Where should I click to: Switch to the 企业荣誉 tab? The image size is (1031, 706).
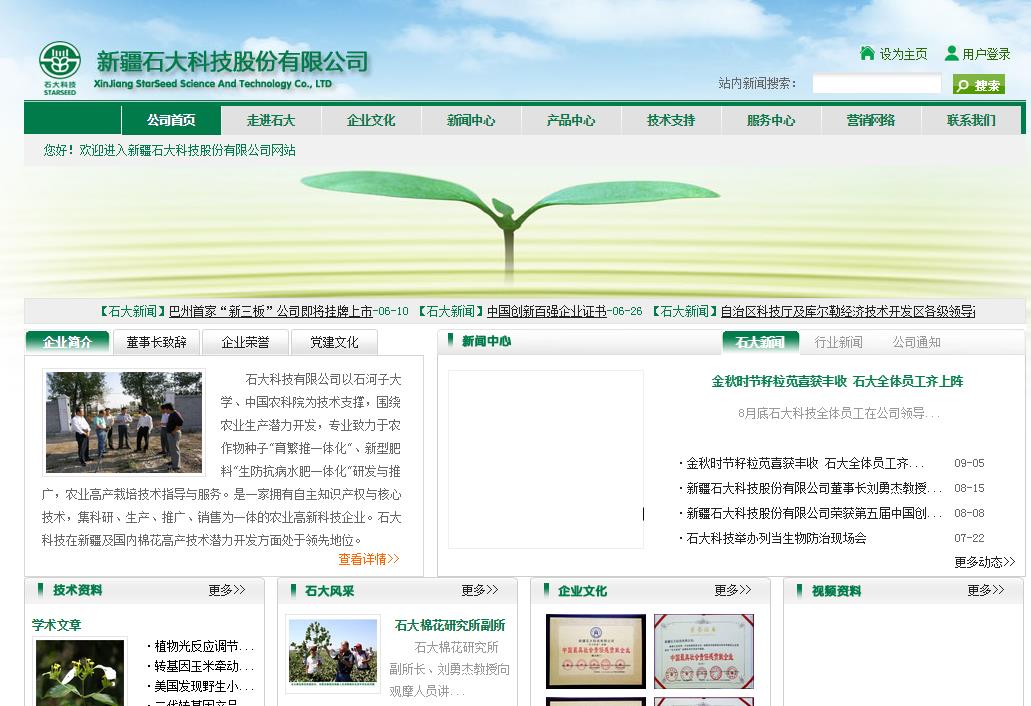point(245,342)
